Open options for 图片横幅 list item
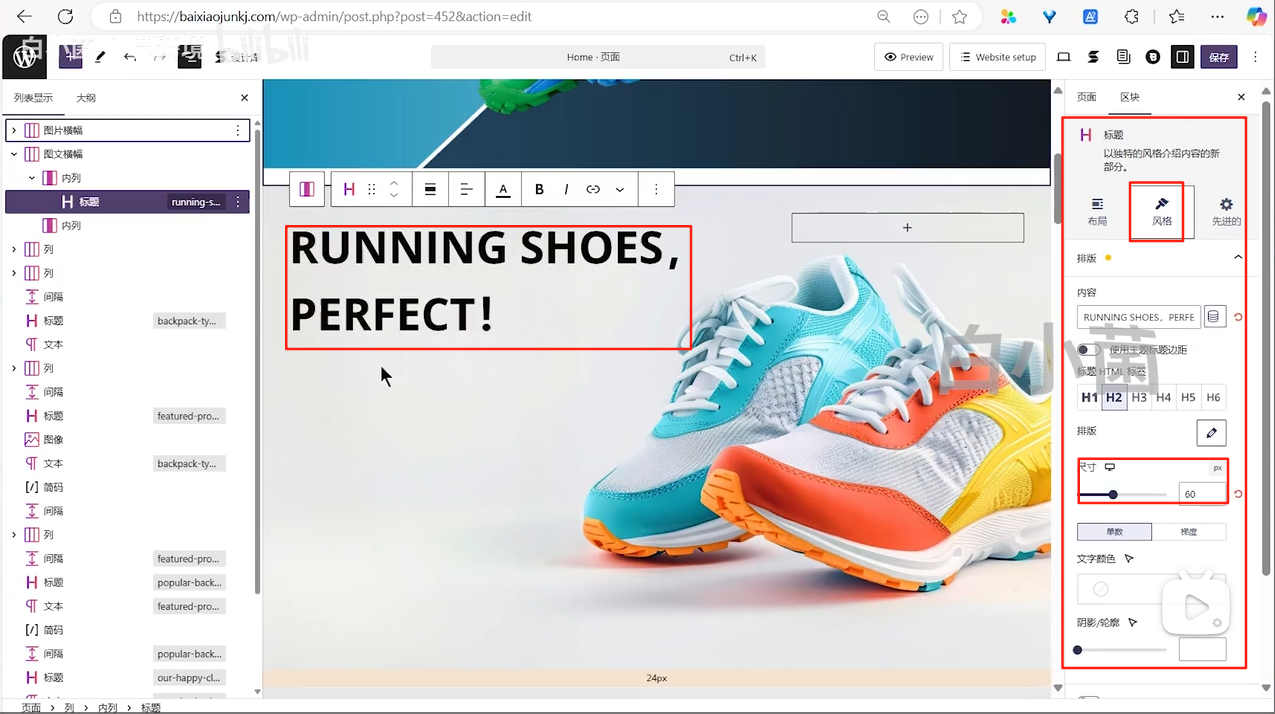The image size is (1275, 714). coord(237,130)
